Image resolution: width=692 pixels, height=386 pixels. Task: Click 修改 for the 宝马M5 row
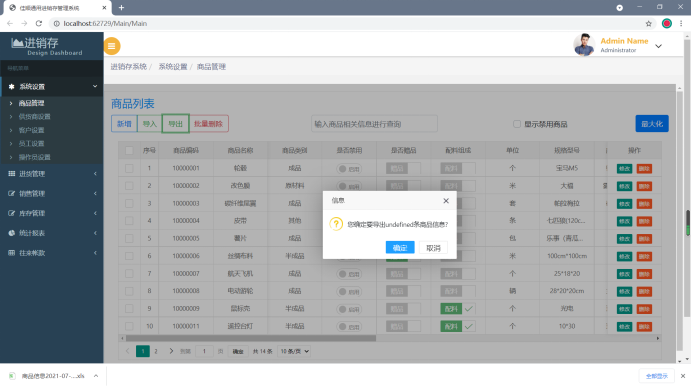click(624, 169)
